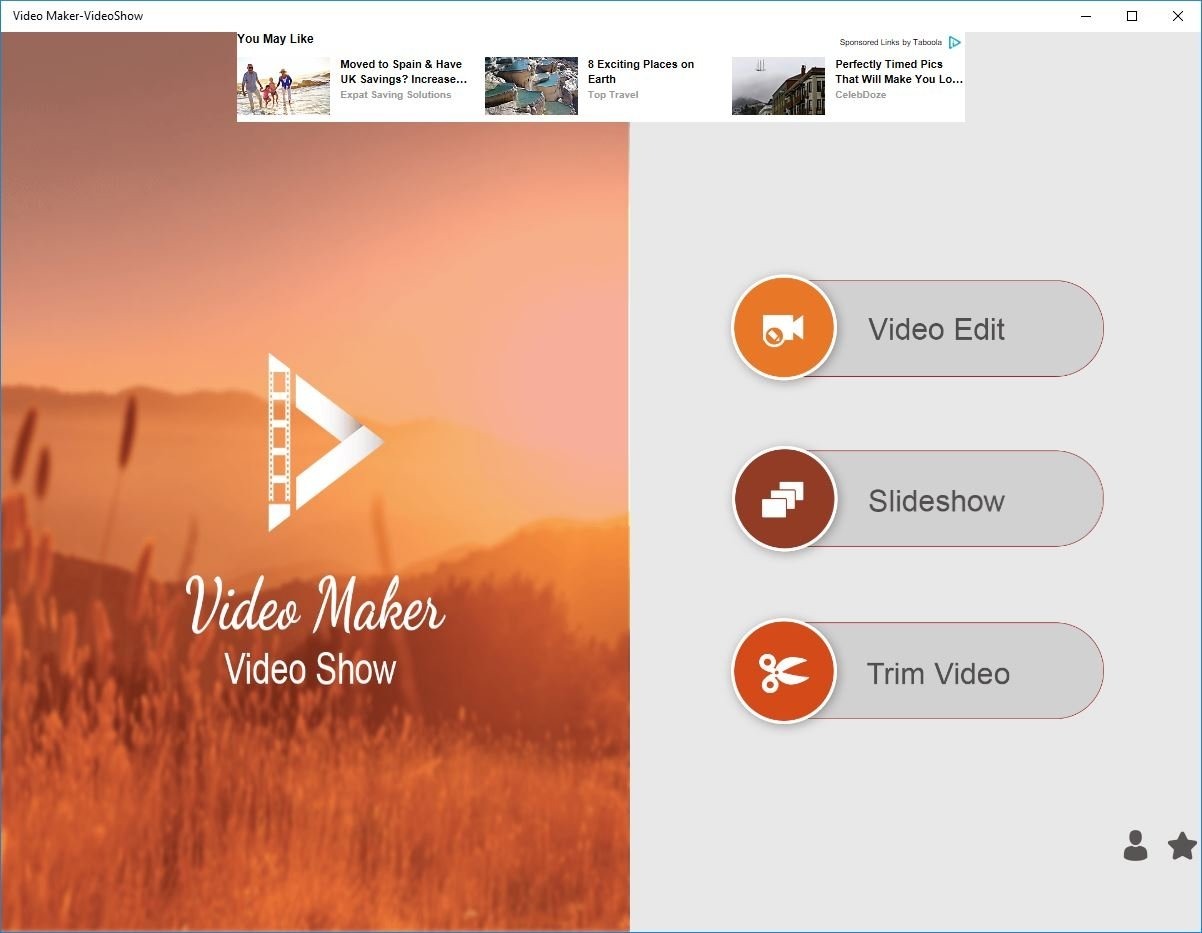Open the "Moved to Spain" ad headline
This screenshot has height=933, width=1202.
403,71
